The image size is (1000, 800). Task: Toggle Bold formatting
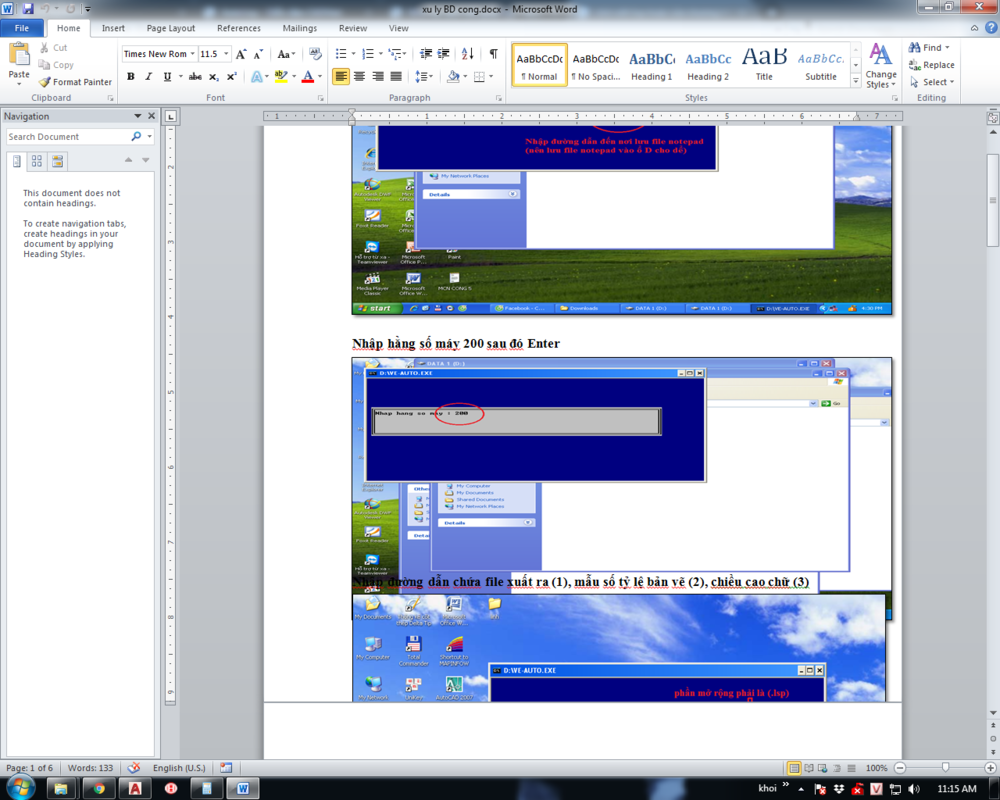tap(131, 76)
